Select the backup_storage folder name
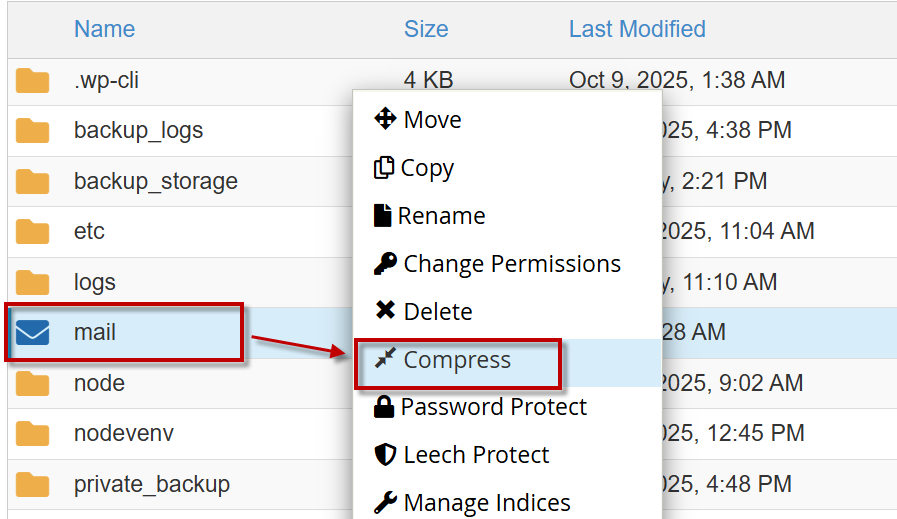Viewport: 897px width, 519px height. pos(156,182)
